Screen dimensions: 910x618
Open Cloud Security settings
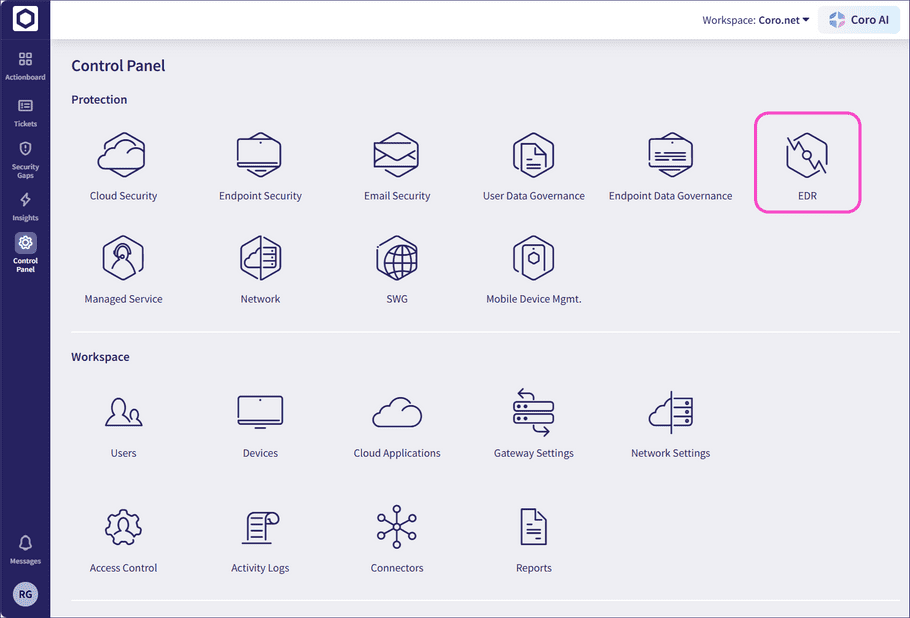(123, 157)
